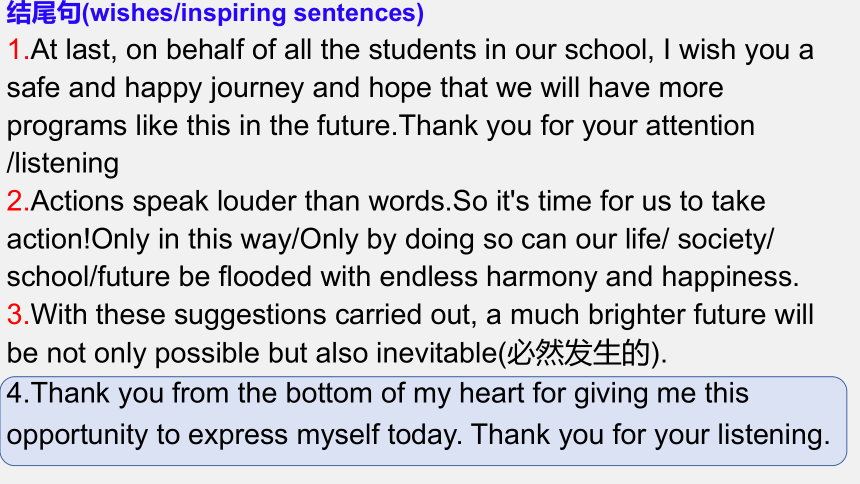Image resolution: width=860 pixels, height=484 pixels.
Task: Click the word 'journey' in the second line
Action: click(257, 89)
